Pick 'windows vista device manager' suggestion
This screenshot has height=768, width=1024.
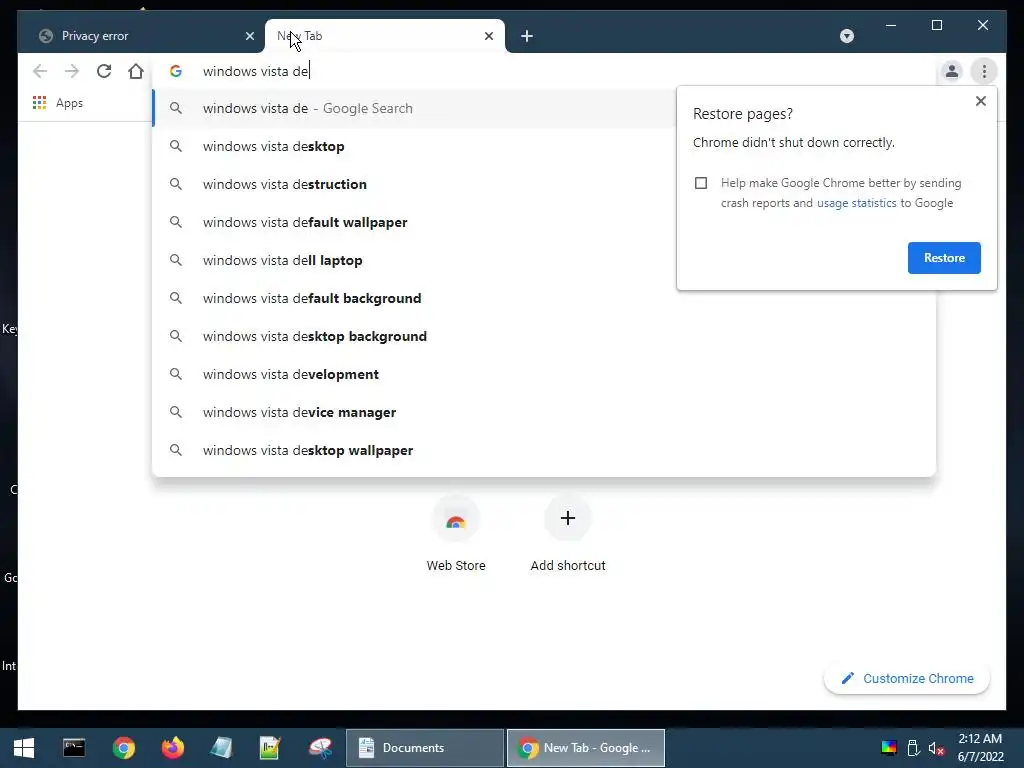(543, 412)
